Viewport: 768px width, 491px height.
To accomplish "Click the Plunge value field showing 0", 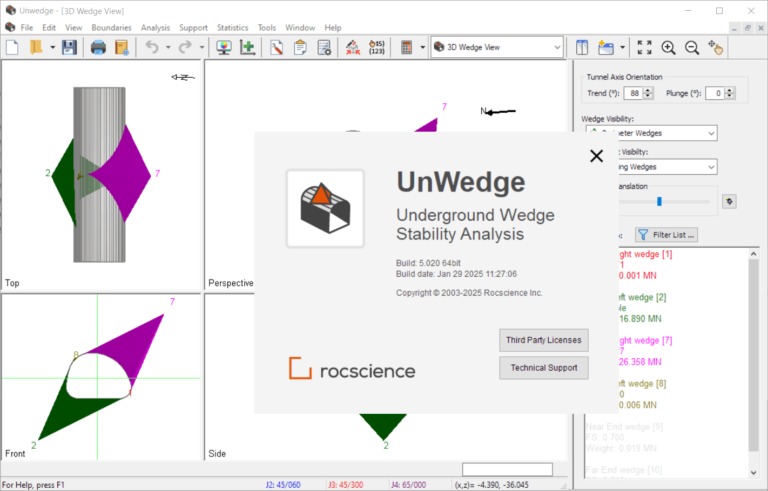I will coord(715,93).
